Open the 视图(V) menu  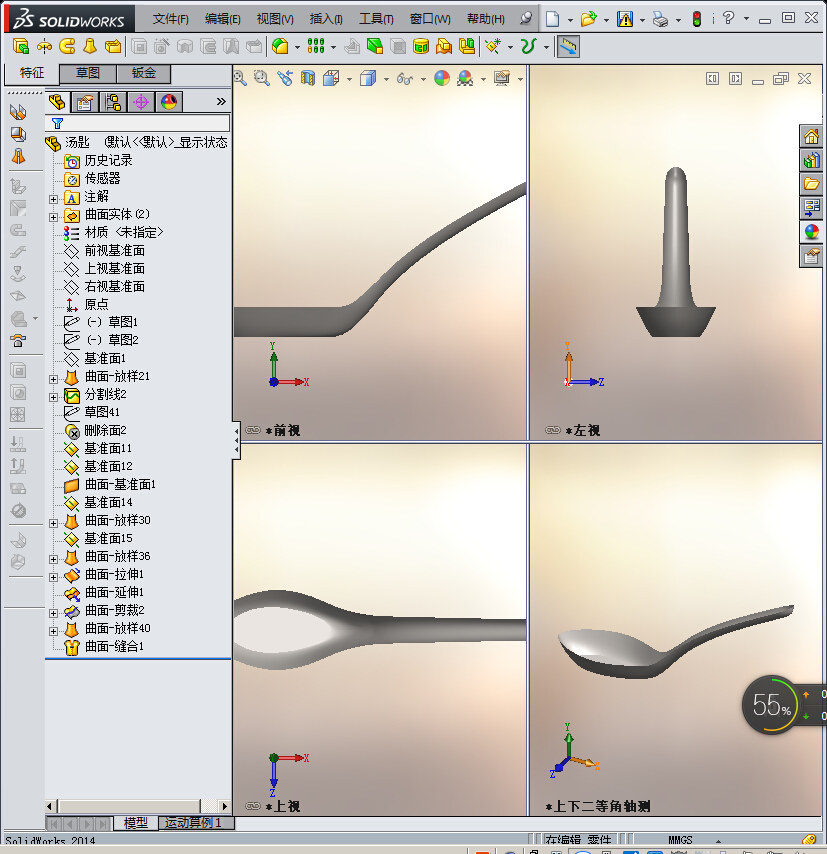click(275, 19)
